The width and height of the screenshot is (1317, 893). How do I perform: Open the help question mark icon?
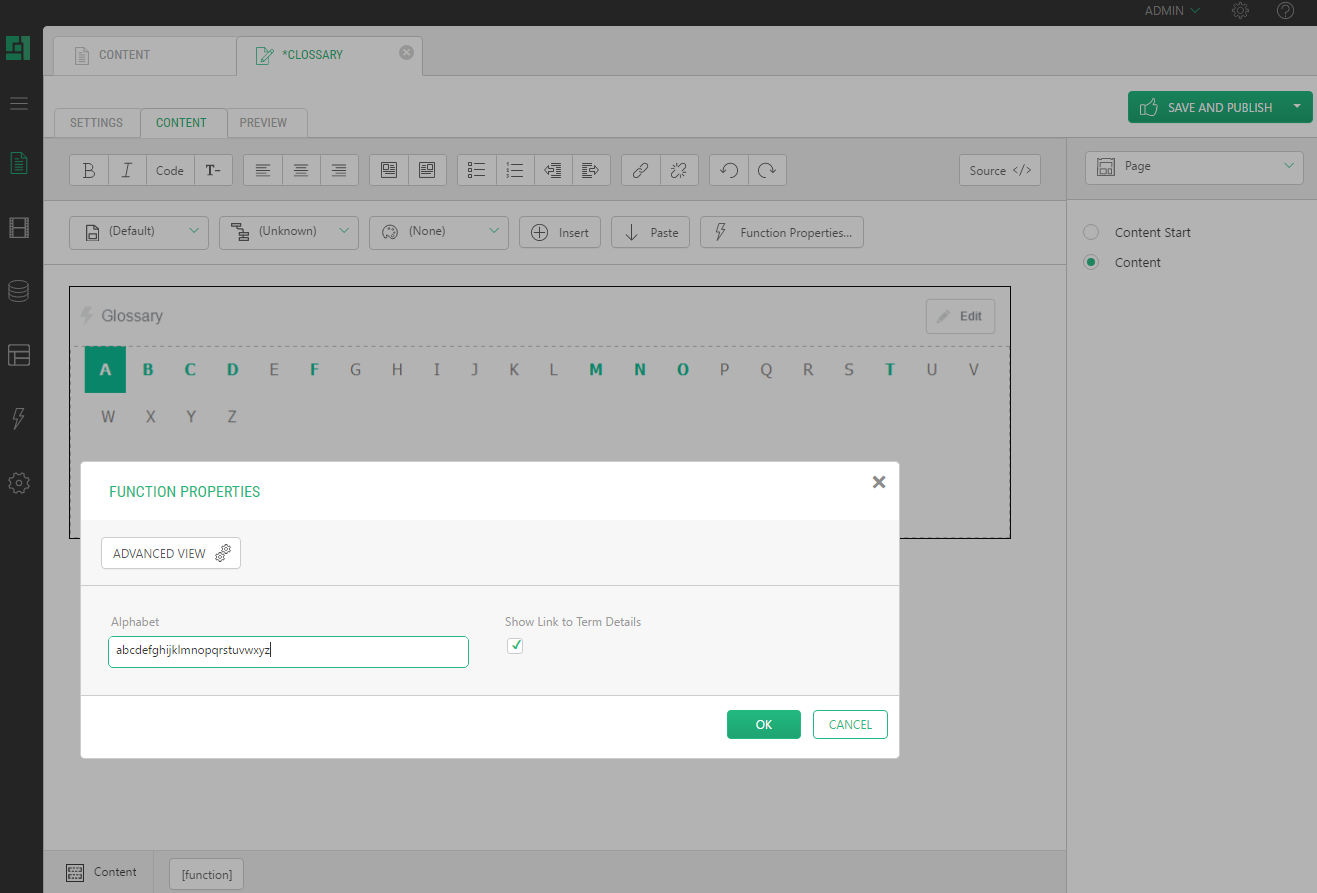coord(1286,11)
